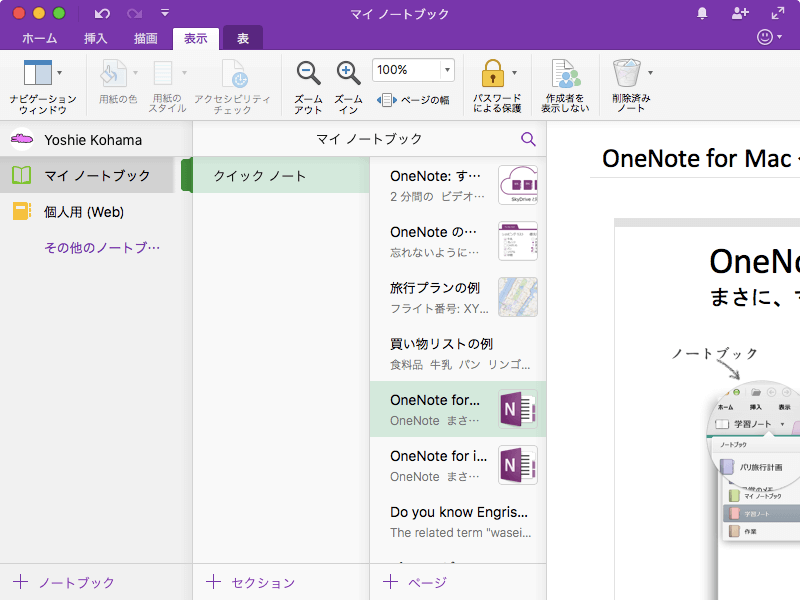Open the zoom percentage dropdown arrow

447,70
